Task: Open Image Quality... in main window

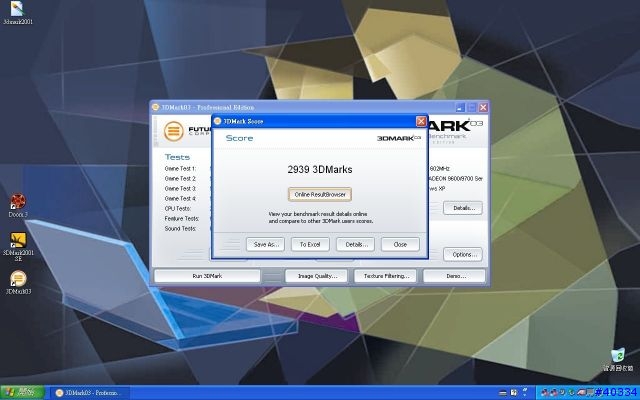Action: (317, 276)
